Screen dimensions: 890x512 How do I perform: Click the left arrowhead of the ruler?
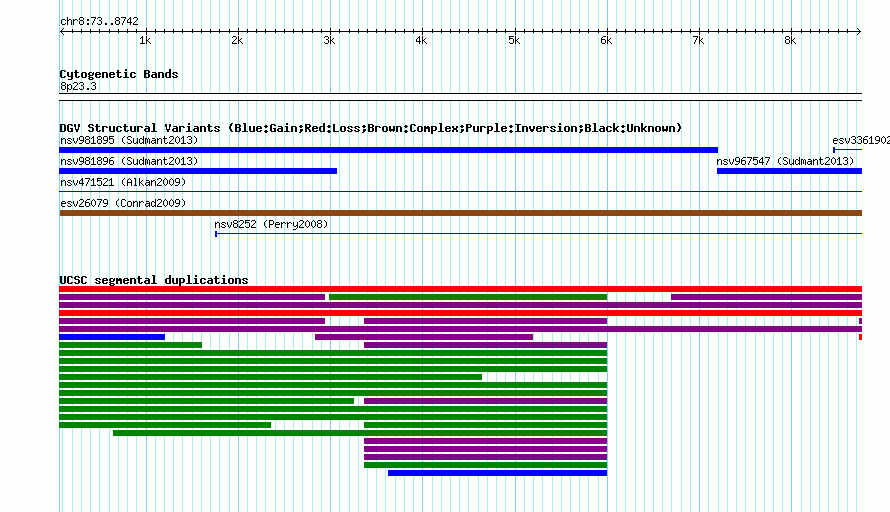click(x=62, y=32)
